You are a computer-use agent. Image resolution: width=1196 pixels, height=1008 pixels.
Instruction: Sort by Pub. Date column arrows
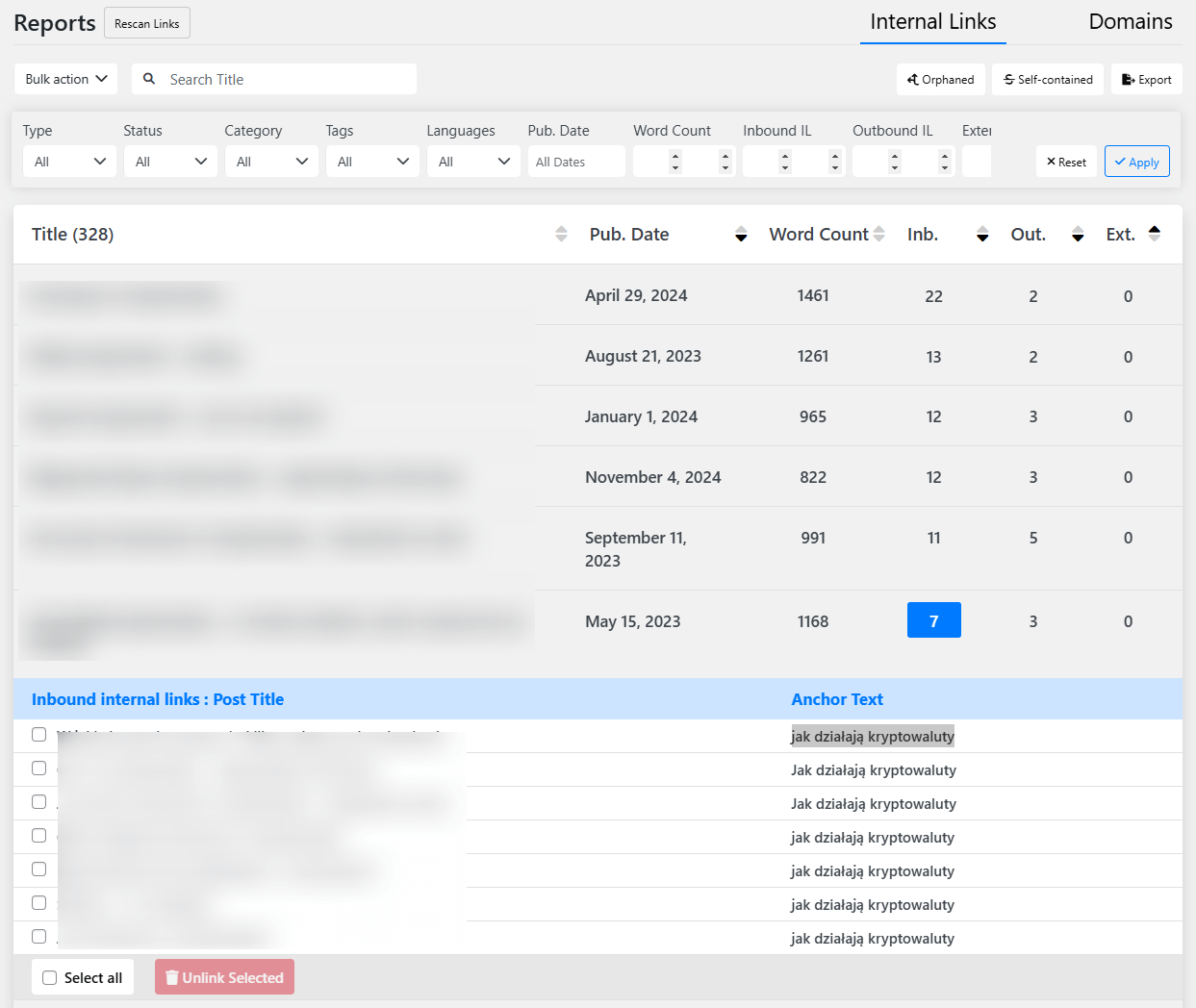(x=741, y=234)
